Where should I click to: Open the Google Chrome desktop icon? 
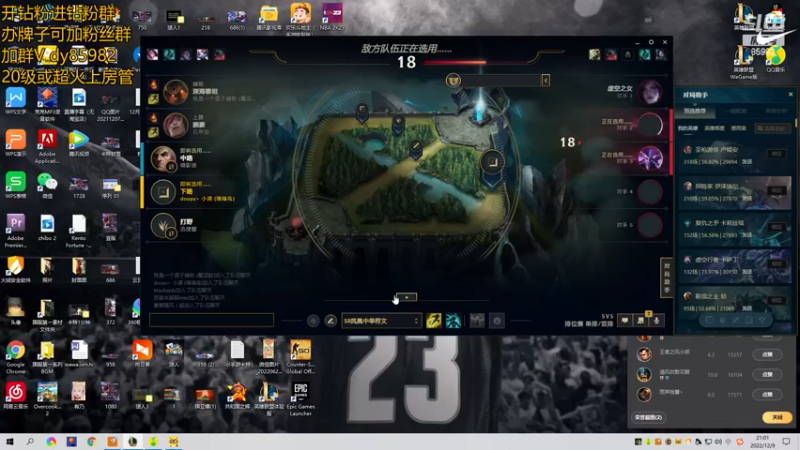15,356
